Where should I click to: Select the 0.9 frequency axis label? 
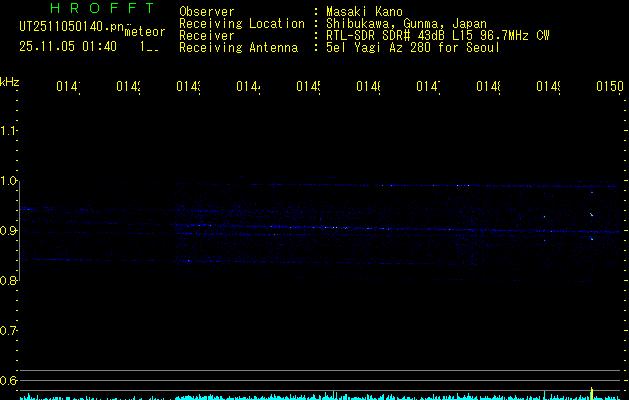10,231
